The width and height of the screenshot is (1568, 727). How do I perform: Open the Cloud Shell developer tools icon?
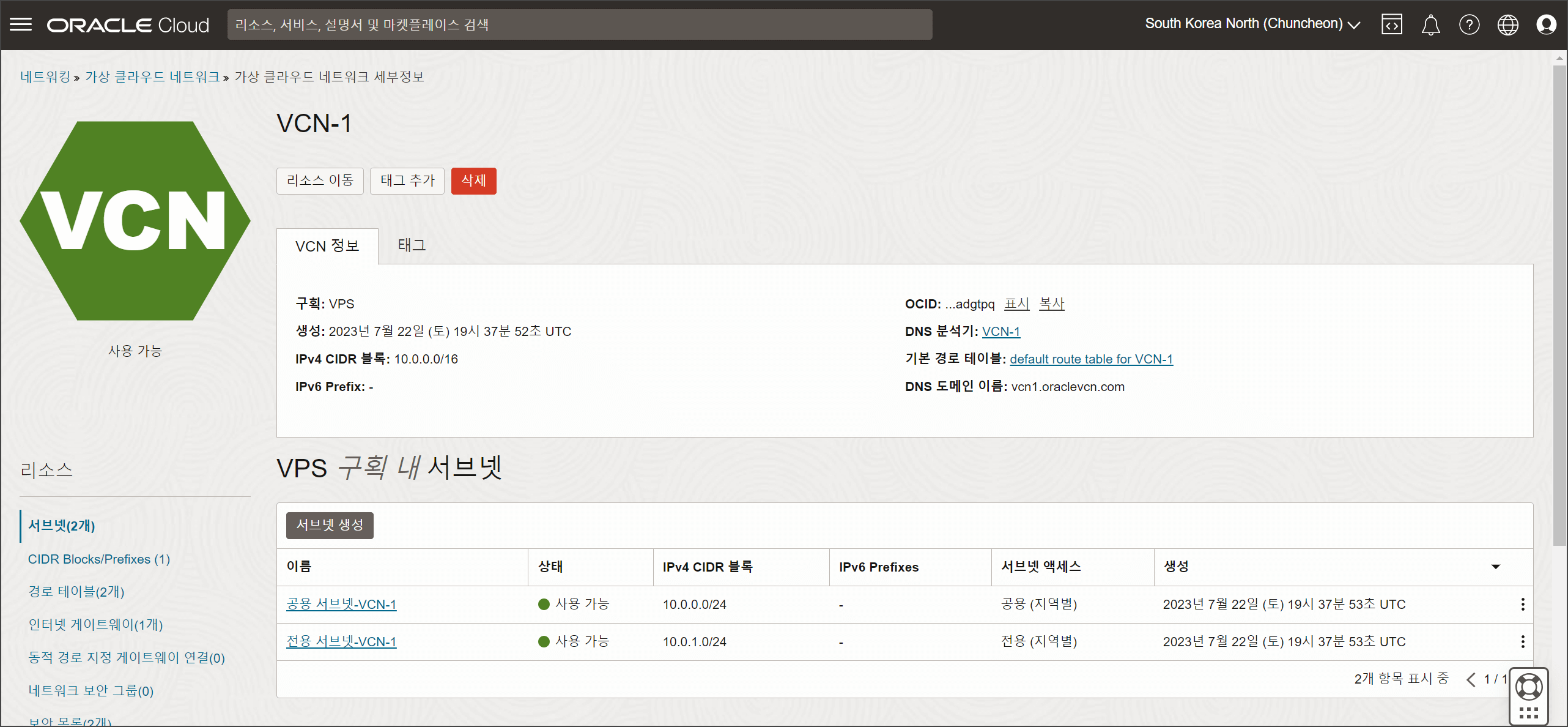1392,24
